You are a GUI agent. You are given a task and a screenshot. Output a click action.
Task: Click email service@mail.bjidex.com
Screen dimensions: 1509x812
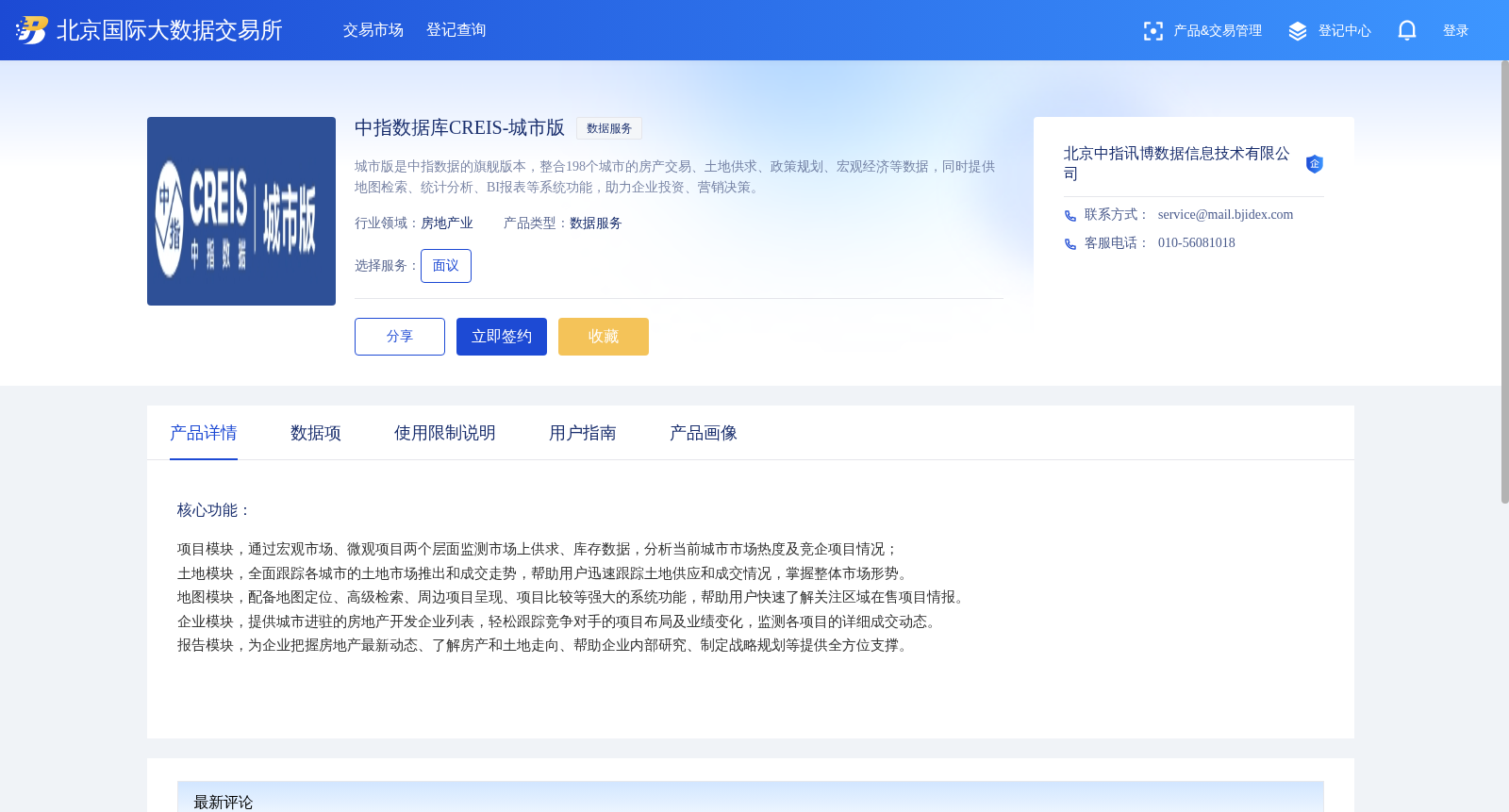click(x=1225, y=215)
